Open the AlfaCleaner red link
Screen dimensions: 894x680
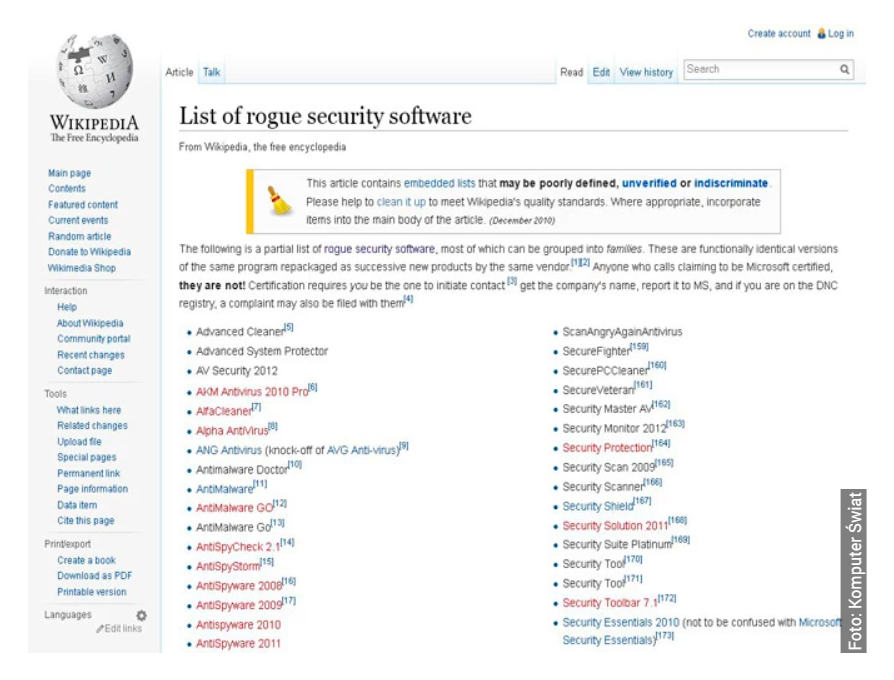pyautogui.click(x=224, y=412)
